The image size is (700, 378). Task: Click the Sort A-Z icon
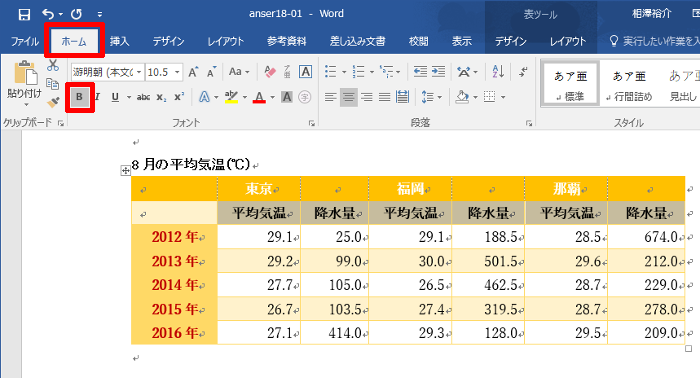pyautogui.click(x=498, y=71)
